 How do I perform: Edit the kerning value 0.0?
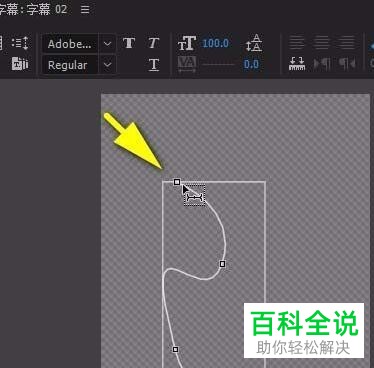click(251, 64)
